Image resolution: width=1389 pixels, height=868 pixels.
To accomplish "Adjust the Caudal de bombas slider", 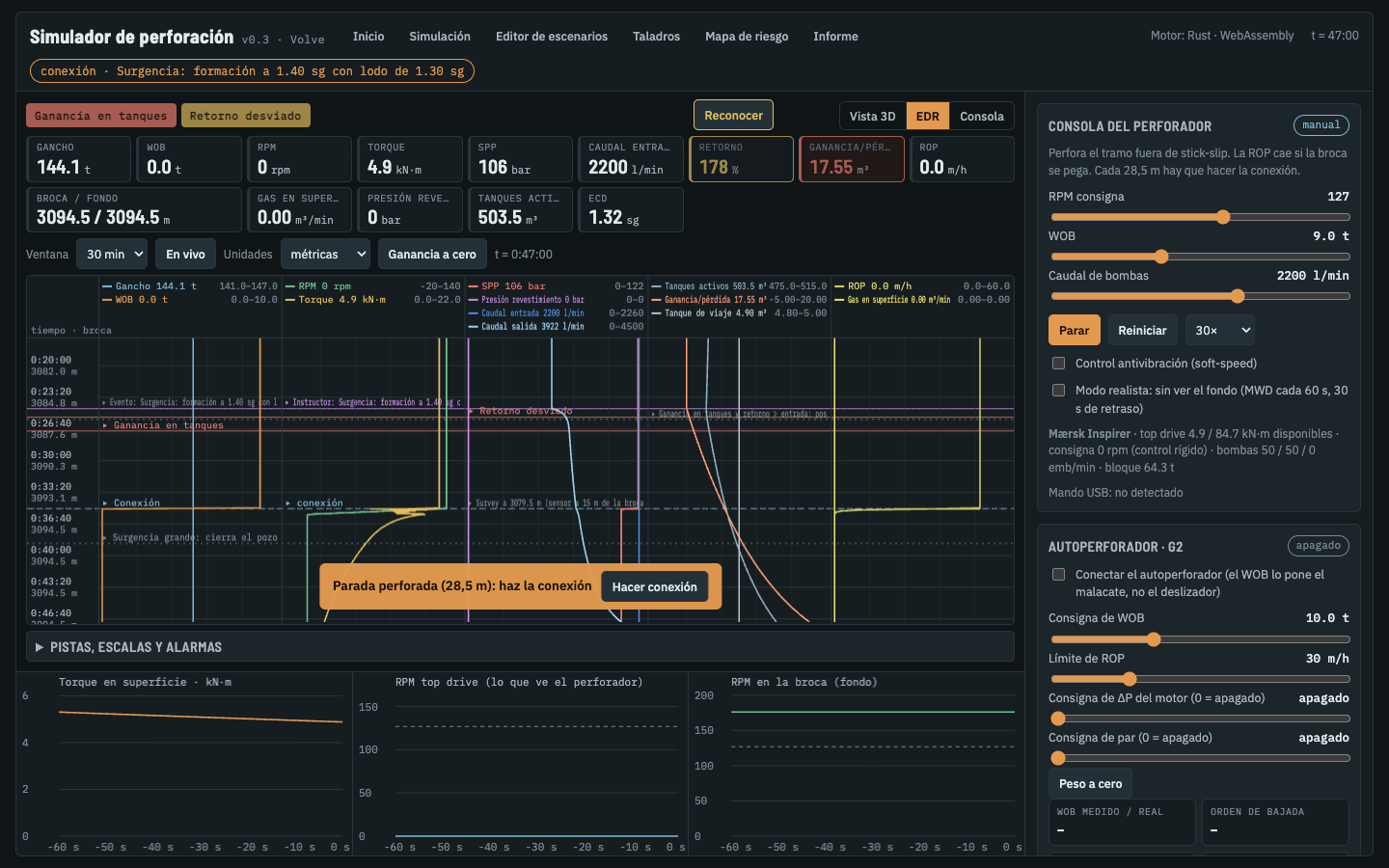I will 1199,296.
